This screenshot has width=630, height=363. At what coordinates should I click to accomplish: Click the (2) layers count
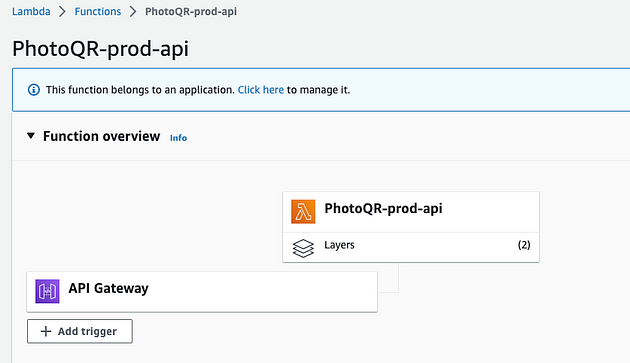(524, 245)
